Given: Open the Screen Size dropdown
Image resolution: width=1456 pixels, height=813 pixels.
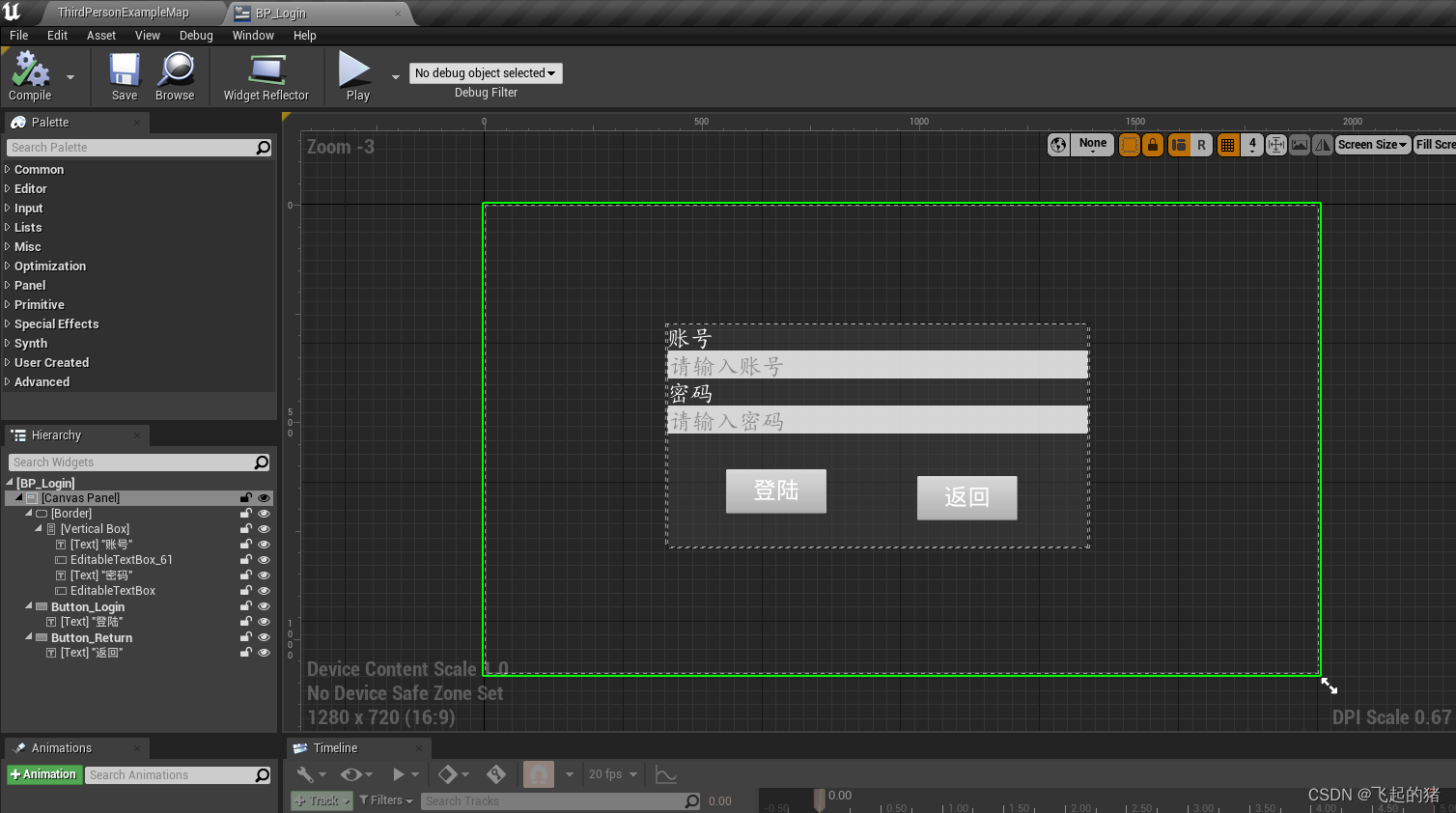Looking at the screenshot, I should pos(1372,144).
